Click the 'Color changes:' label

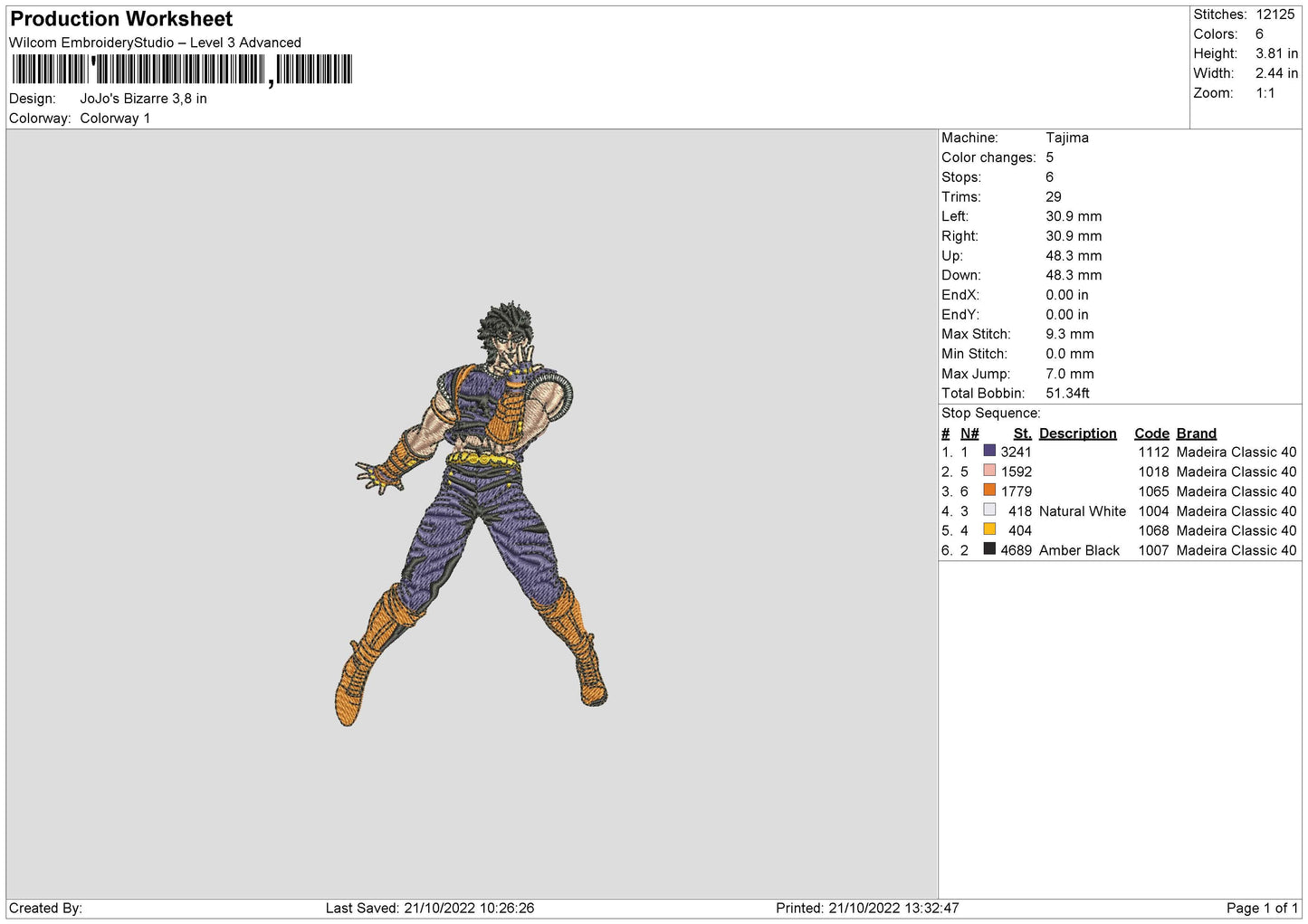click(x=988, y=157)
